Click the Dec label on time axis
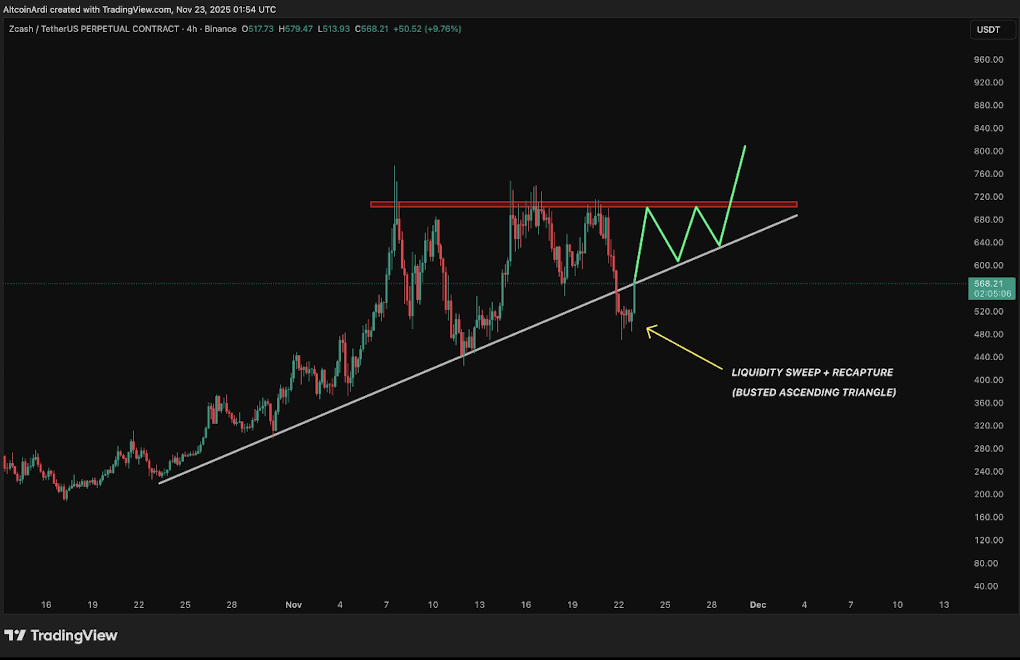 coord(757,605)
